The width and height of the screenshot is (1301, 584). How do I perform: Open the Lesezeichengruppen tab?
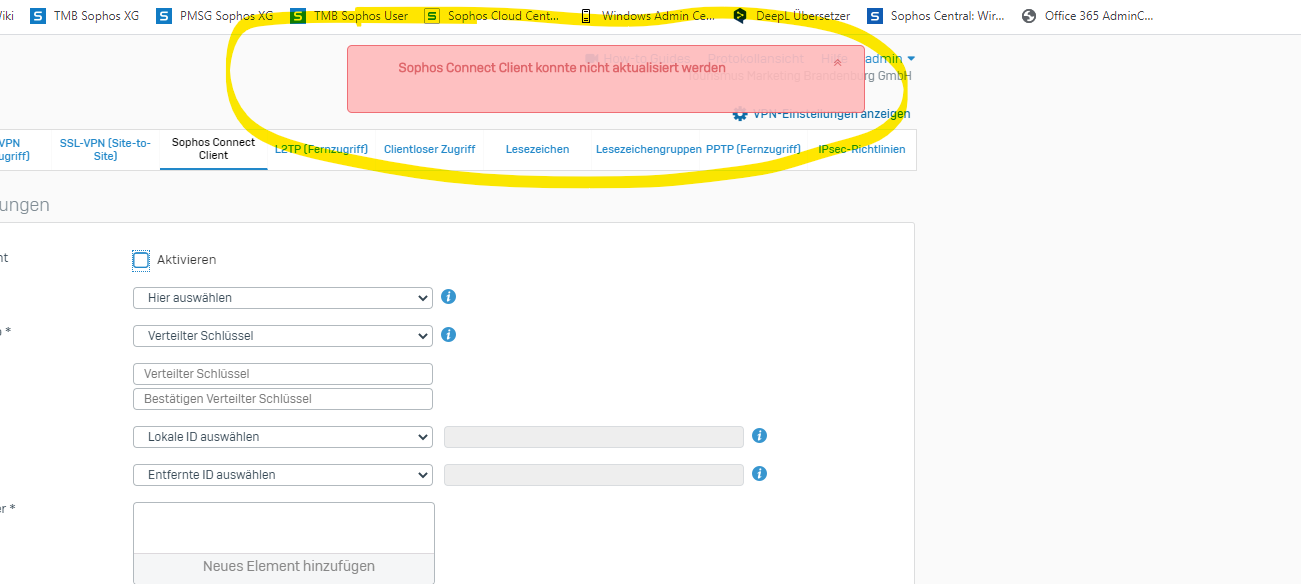click(x=648, y=149)
